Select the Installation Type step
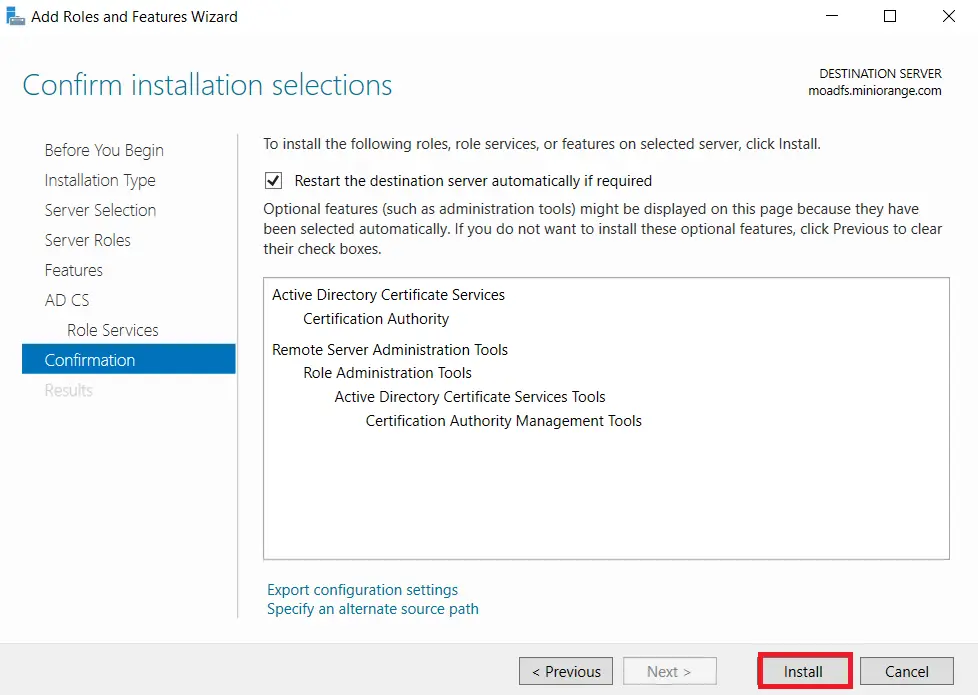Viewport: 978px width, 695px height. (100, 180)
